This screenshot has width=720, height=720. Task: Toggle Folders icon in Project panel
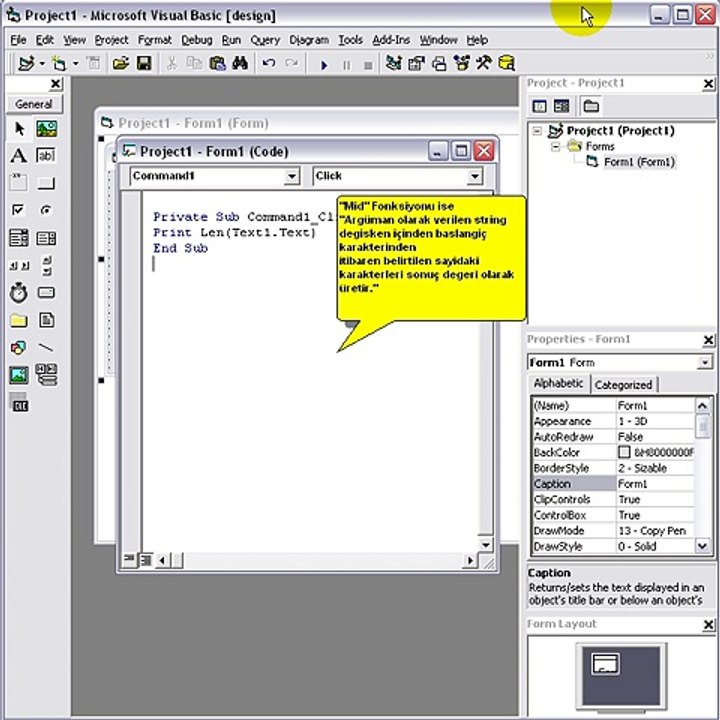tap(591, 107)
